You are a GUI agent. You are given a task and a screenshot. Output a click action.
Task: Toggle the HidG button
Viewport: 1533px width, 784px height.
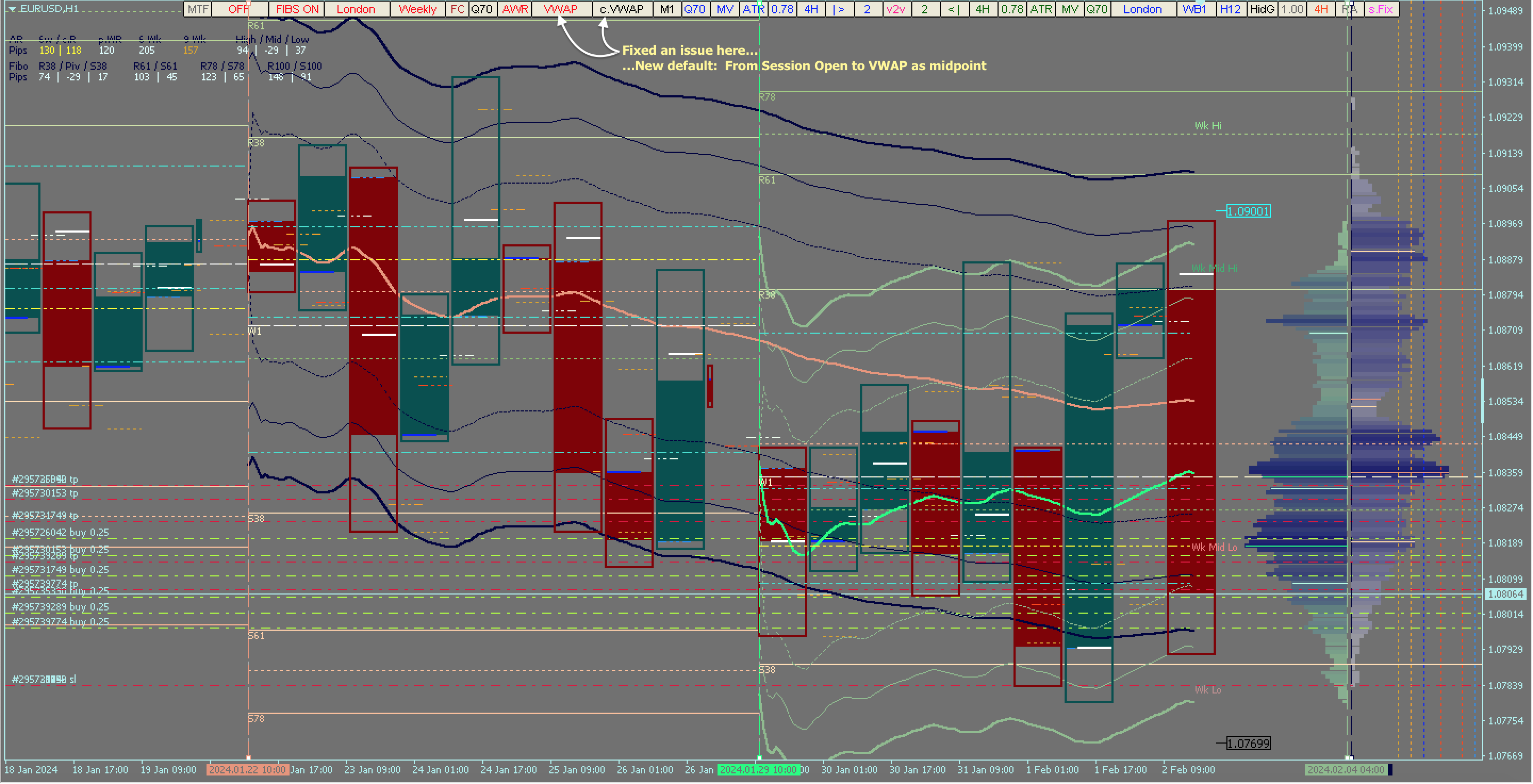1262,9
